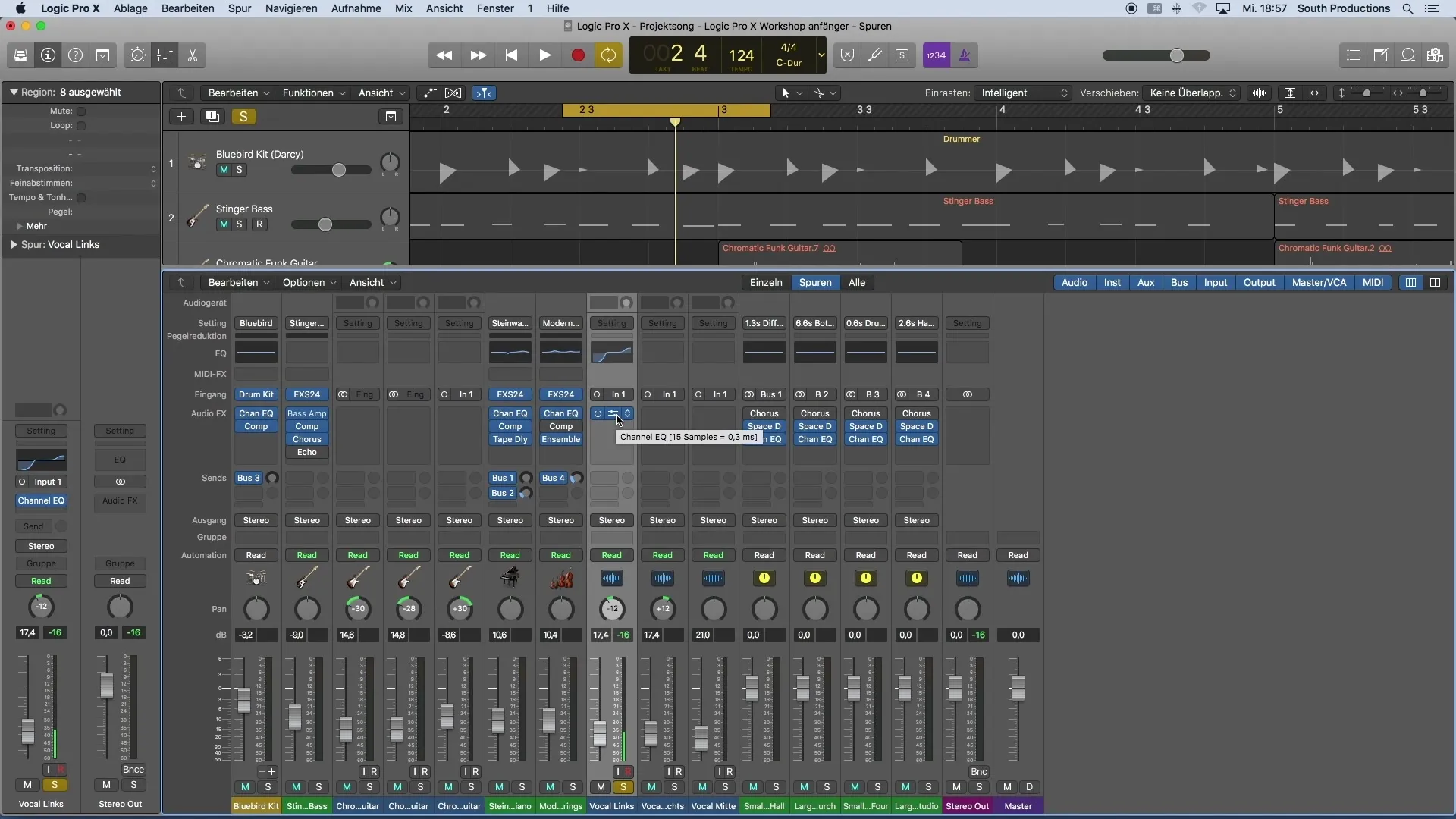
Task: Open macOS Spotlight search icon
Action: (1407, 8)
